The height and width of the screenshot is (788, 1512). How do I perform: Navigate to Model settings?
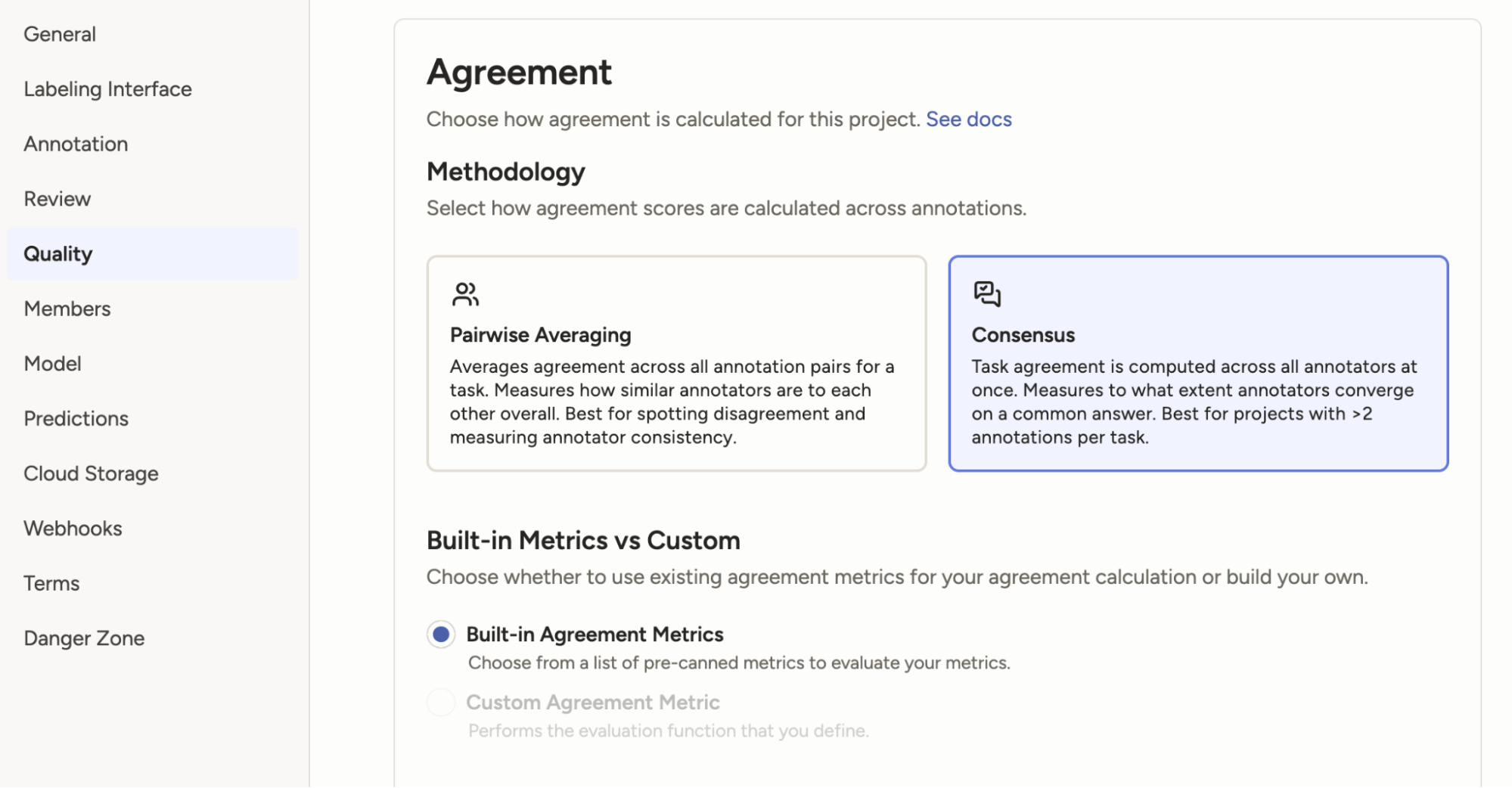click(52, 364)
